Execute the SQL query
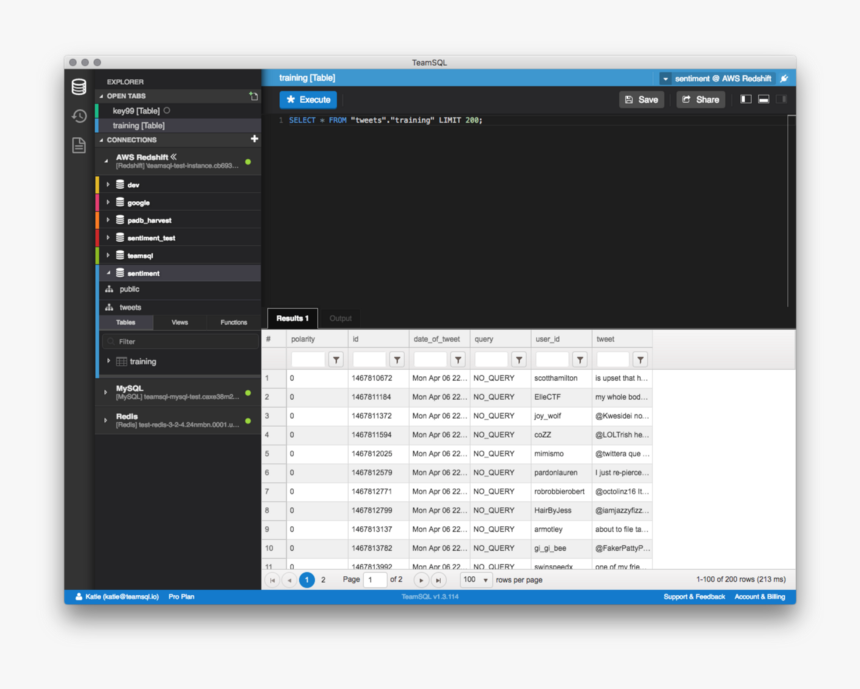This screenshot has width=860, height=689. [x=307, y=99]
